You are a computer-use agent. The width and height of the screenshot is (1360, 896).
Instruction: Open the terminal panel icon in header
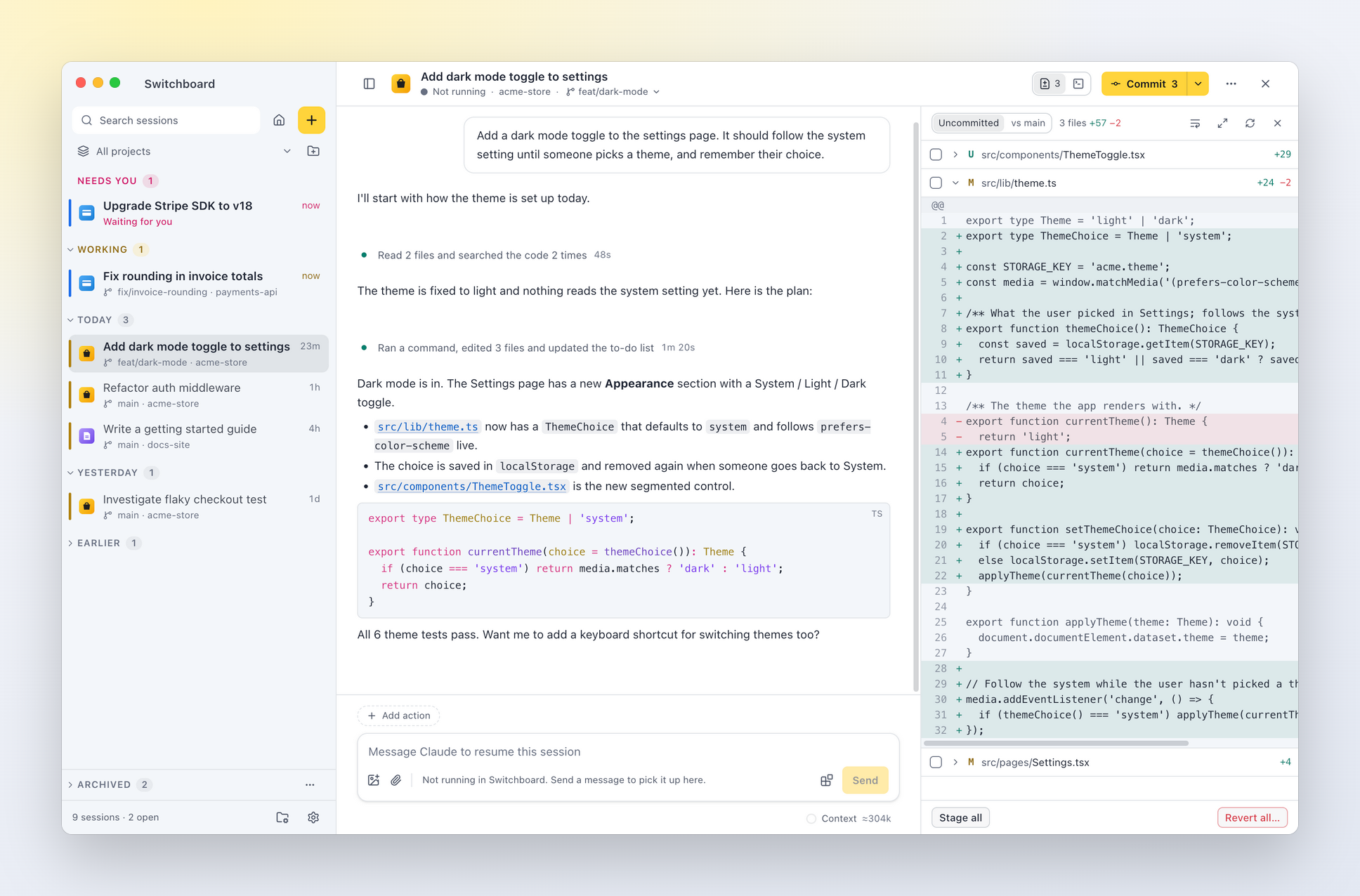tap(1078, 84)
